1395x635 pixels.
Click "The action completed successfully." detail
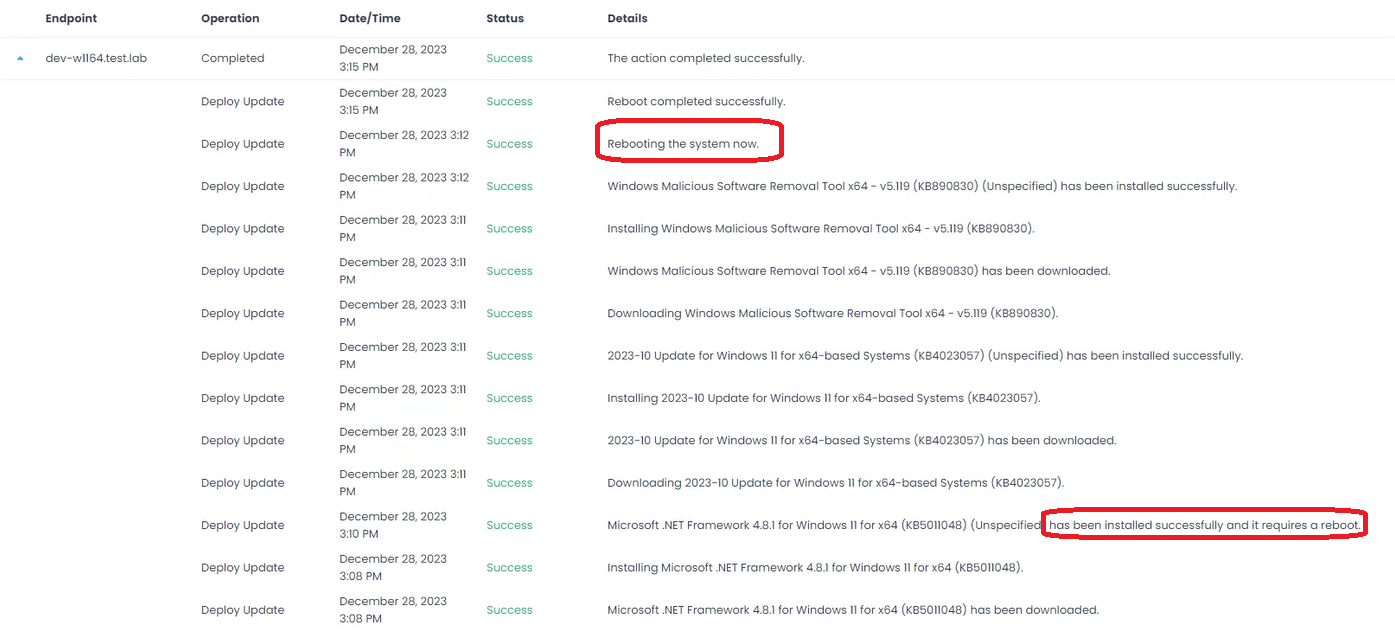click(x=705, y=58)
